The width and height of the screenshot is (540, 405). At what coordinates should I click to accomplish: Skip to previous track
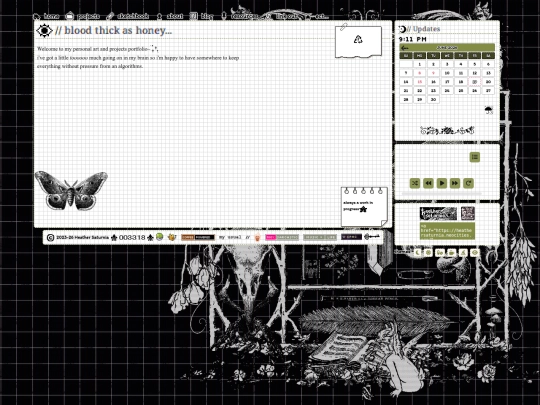coord(428,183)
